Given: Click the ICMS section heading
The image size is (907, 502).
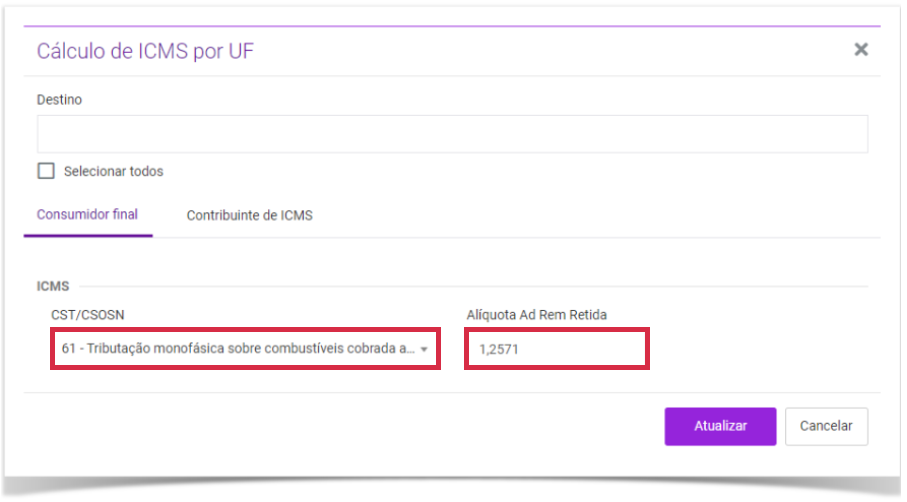Looking at the screenshot, I should [x=53, y=286].
